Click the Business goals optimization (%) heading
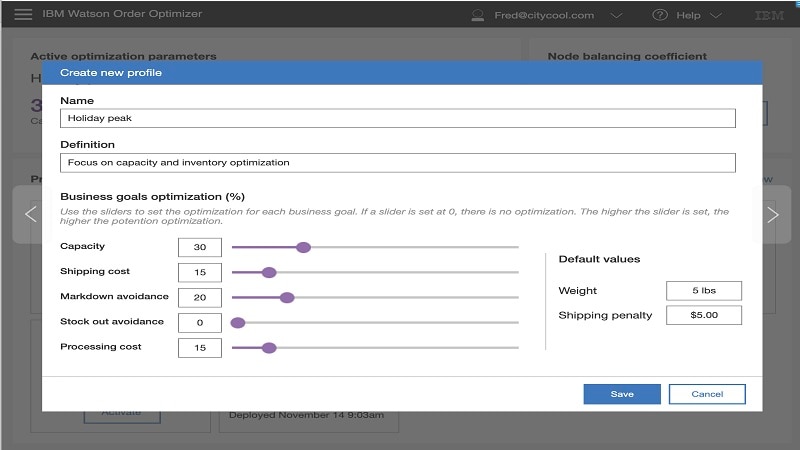This screenshot has width=800, height=450. (x=153, y=196)
